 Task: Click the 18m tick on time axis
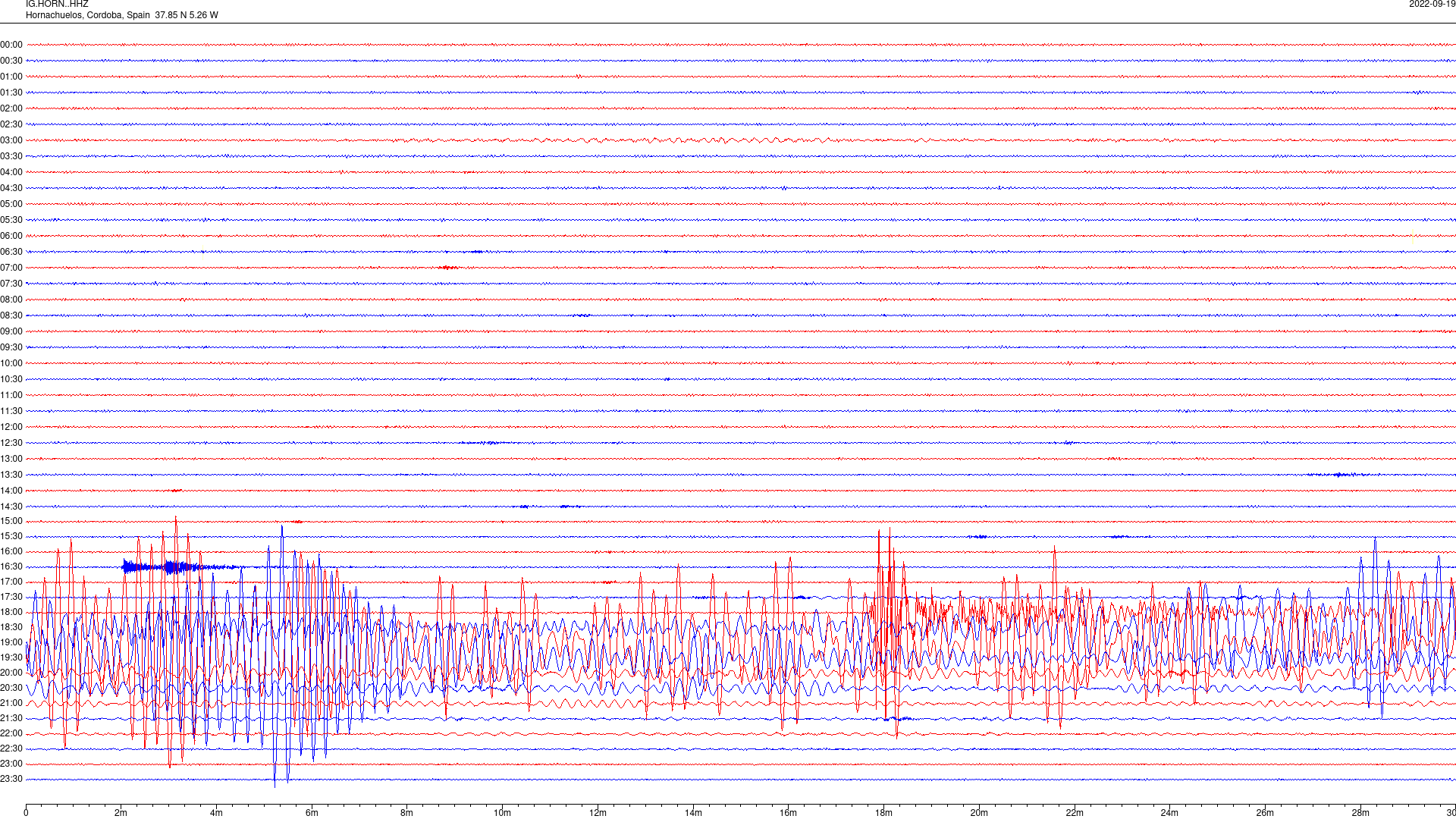point(883,813)
